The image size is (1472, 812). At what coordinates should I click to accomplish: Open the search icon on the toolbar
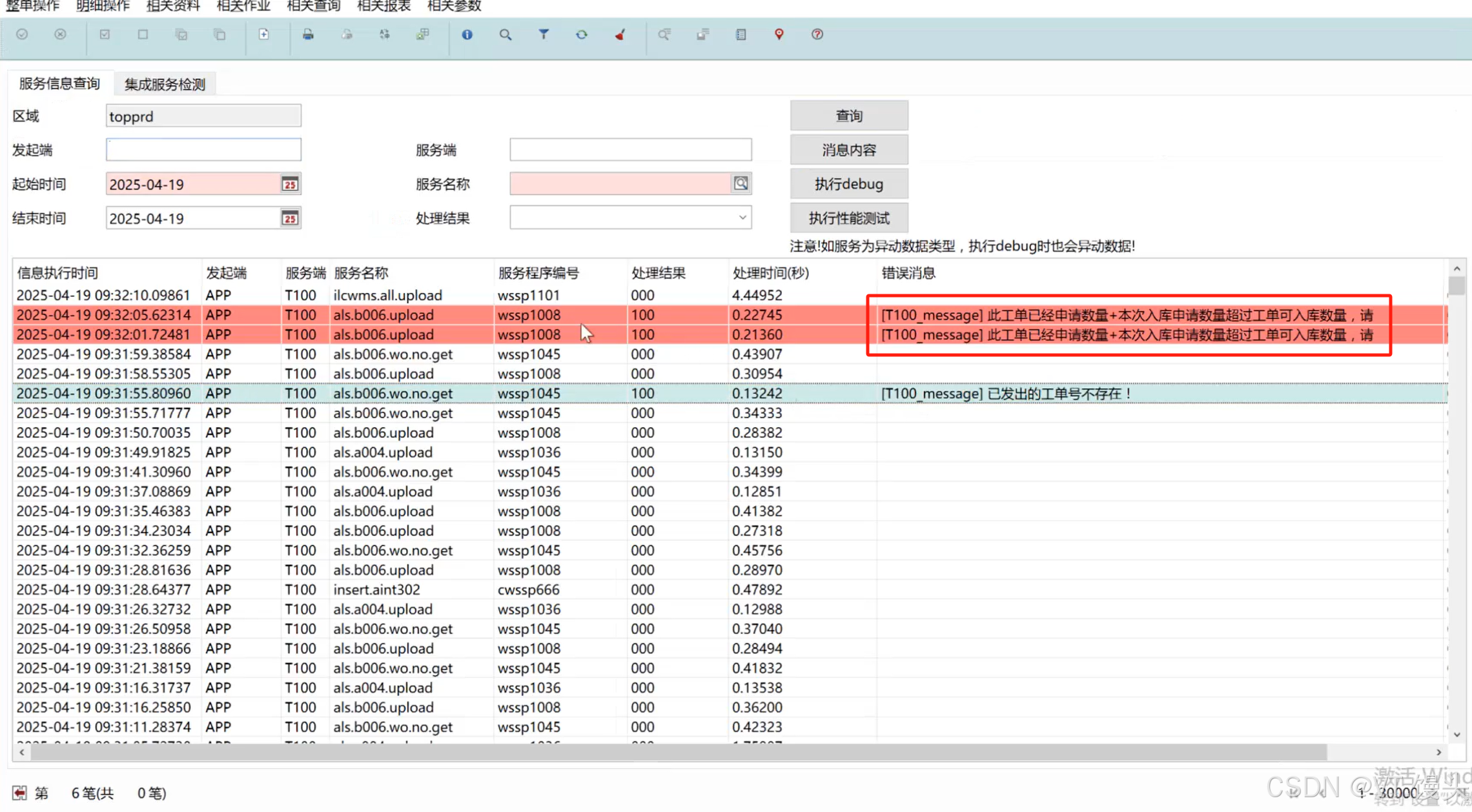tap(506, 35)
